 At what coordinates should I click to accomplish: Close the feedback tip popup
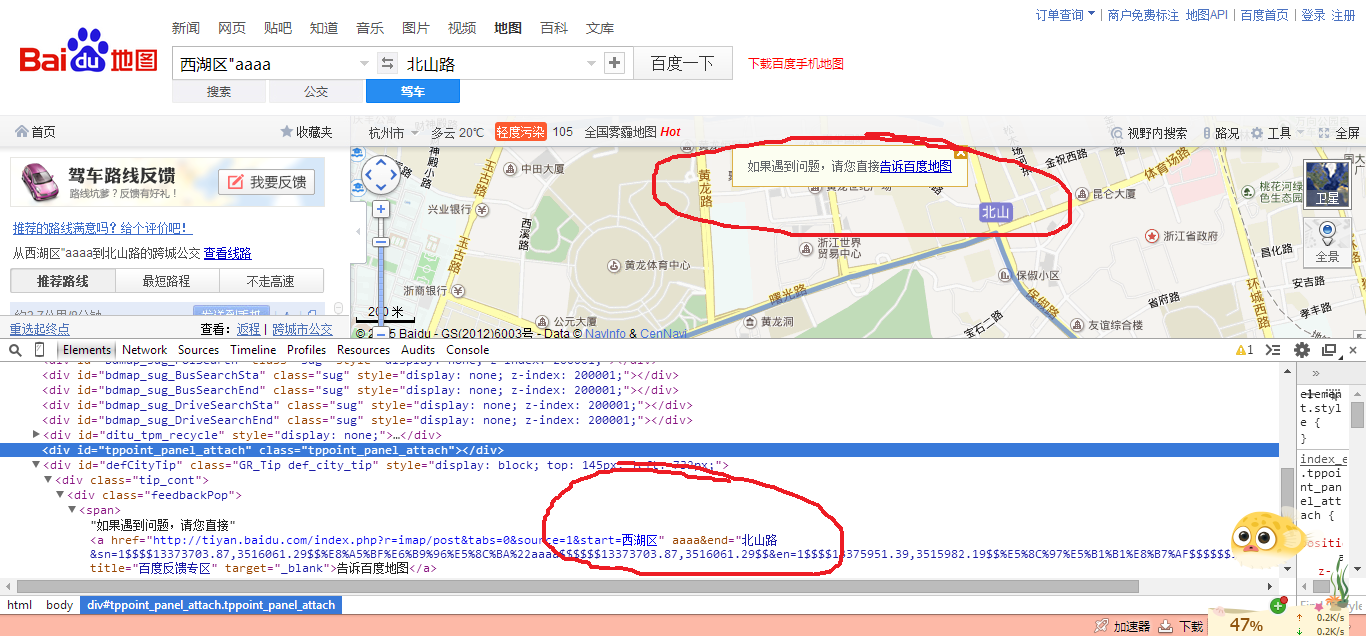click(x=960, y=153)
